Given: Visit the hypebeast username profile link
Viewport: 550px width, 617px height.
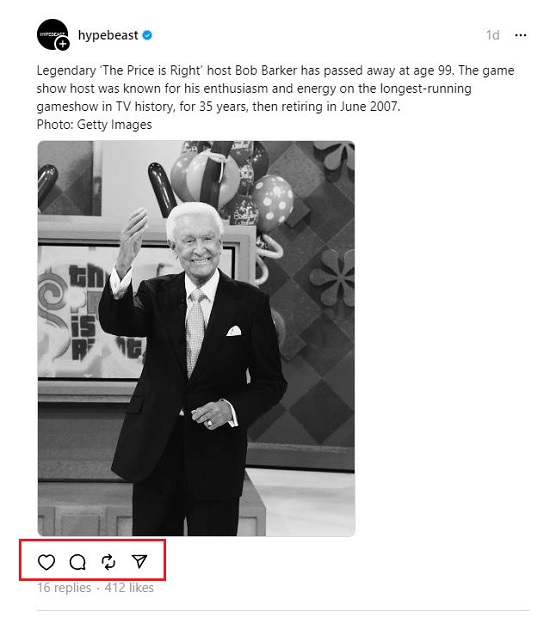Looking at the screenshot, I should click(x=108, y=35).
